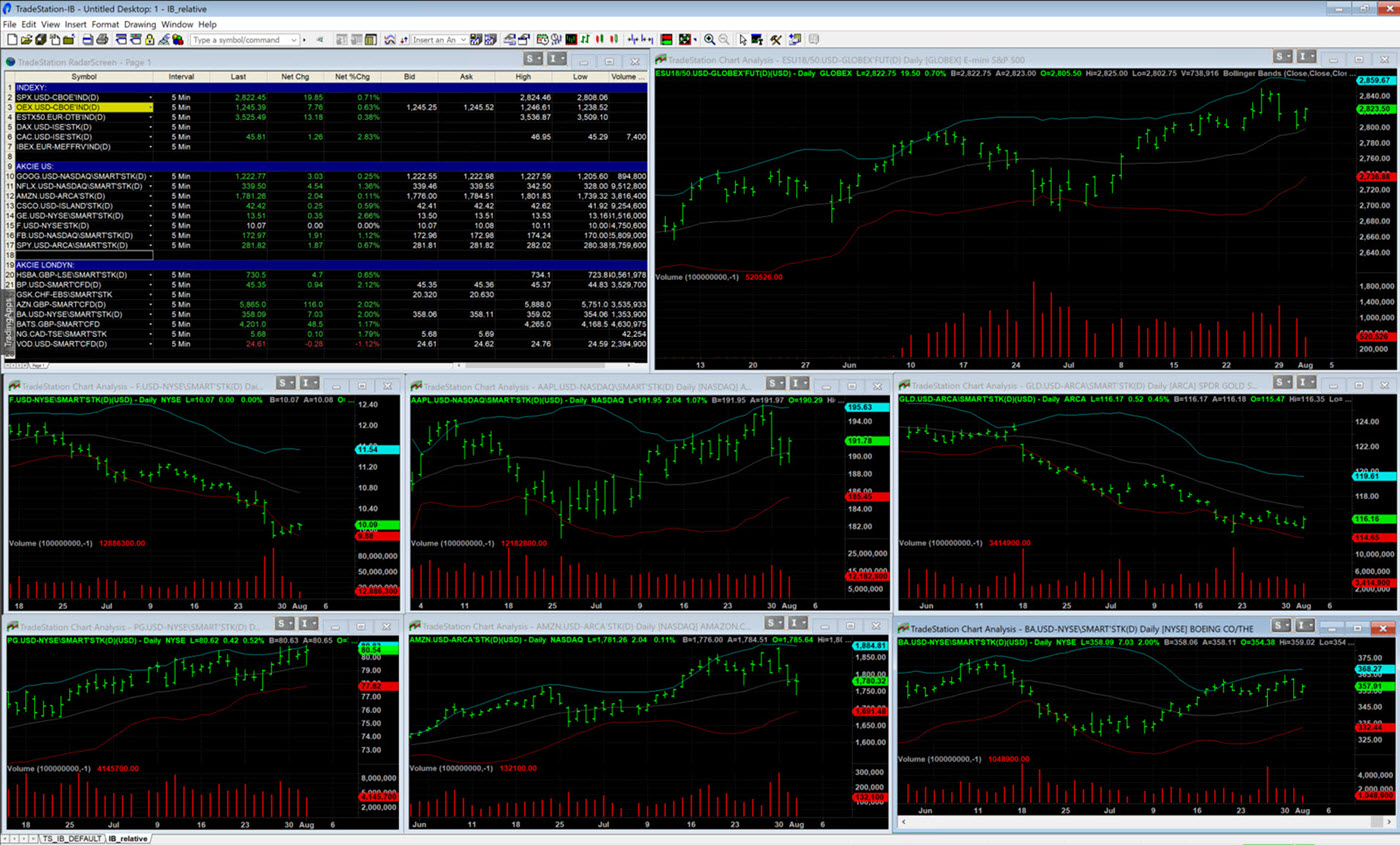
Task: Open the S dropdown in RadarScreen window
Action: tap(532, 60)
